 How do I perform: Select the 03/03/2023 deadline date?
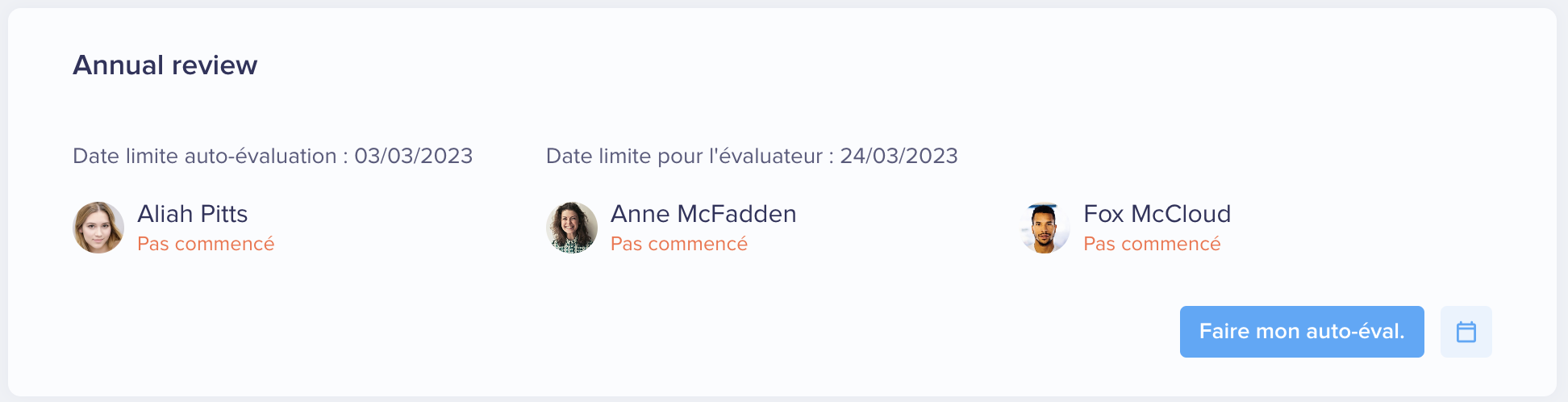point(414,156)
